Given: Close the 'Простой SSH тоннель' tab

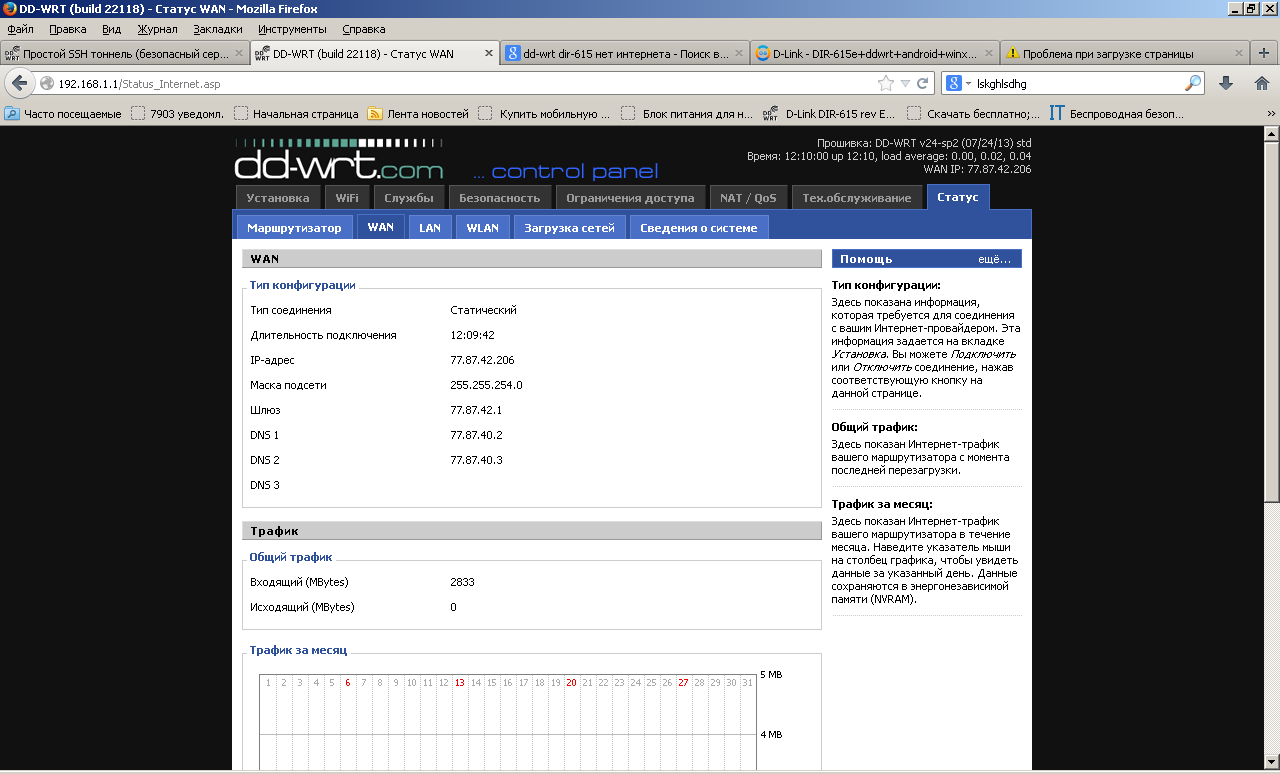Looking at the screenshot, I should coord(238,53).
